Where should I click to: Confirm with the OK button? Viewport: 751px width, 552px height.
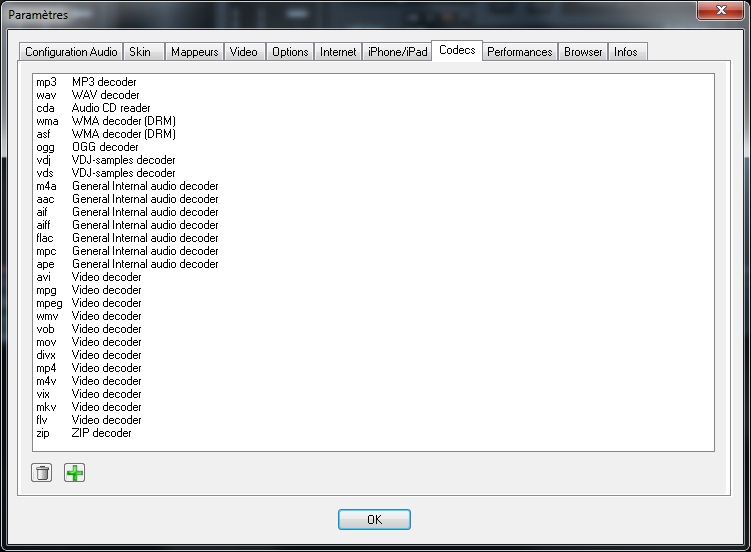374,519
